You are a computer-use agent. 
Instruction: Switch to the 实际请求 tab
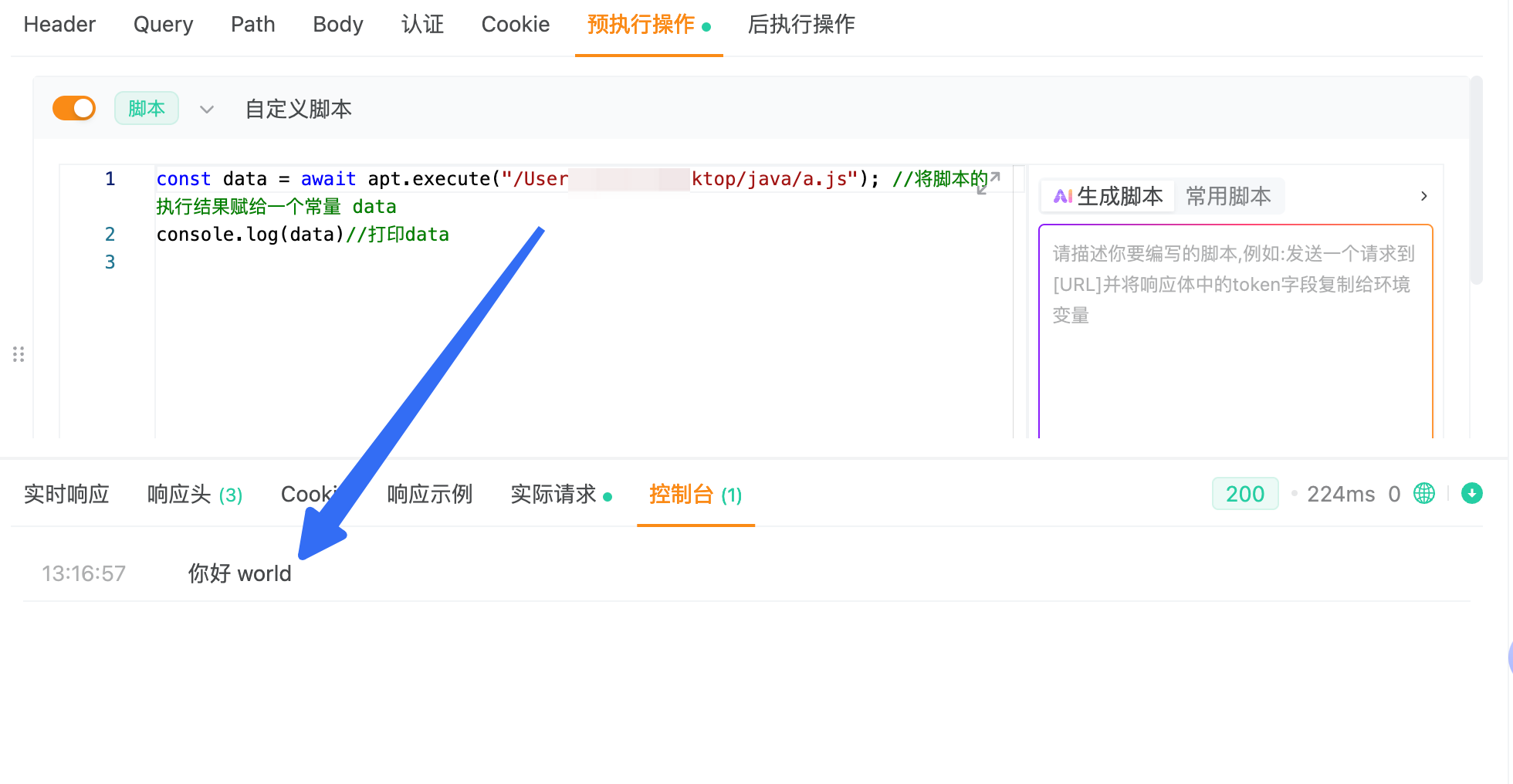[561, 494]
